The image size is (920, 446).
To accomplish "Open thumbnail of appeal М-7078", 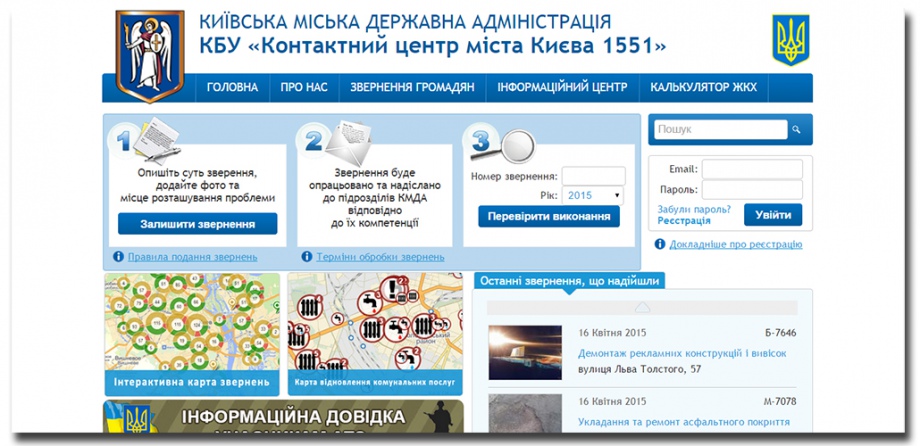I will (525, 414).
